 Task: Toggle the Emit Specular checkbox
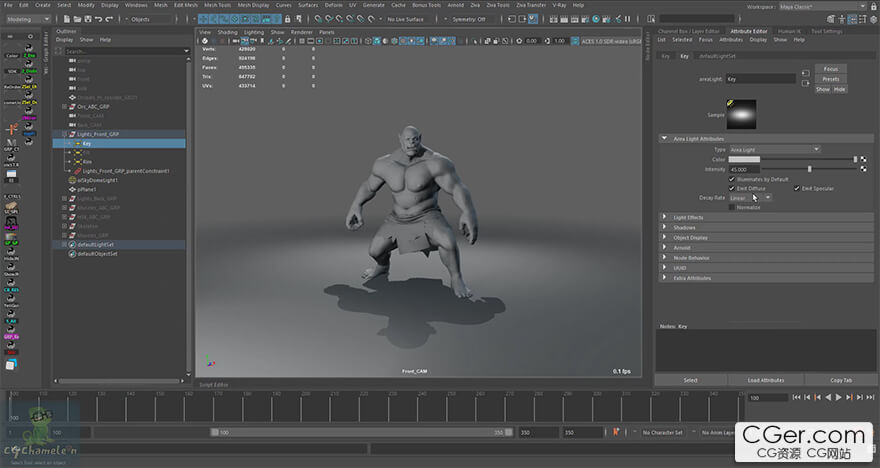pyautogui.click(x=796, y=189)
